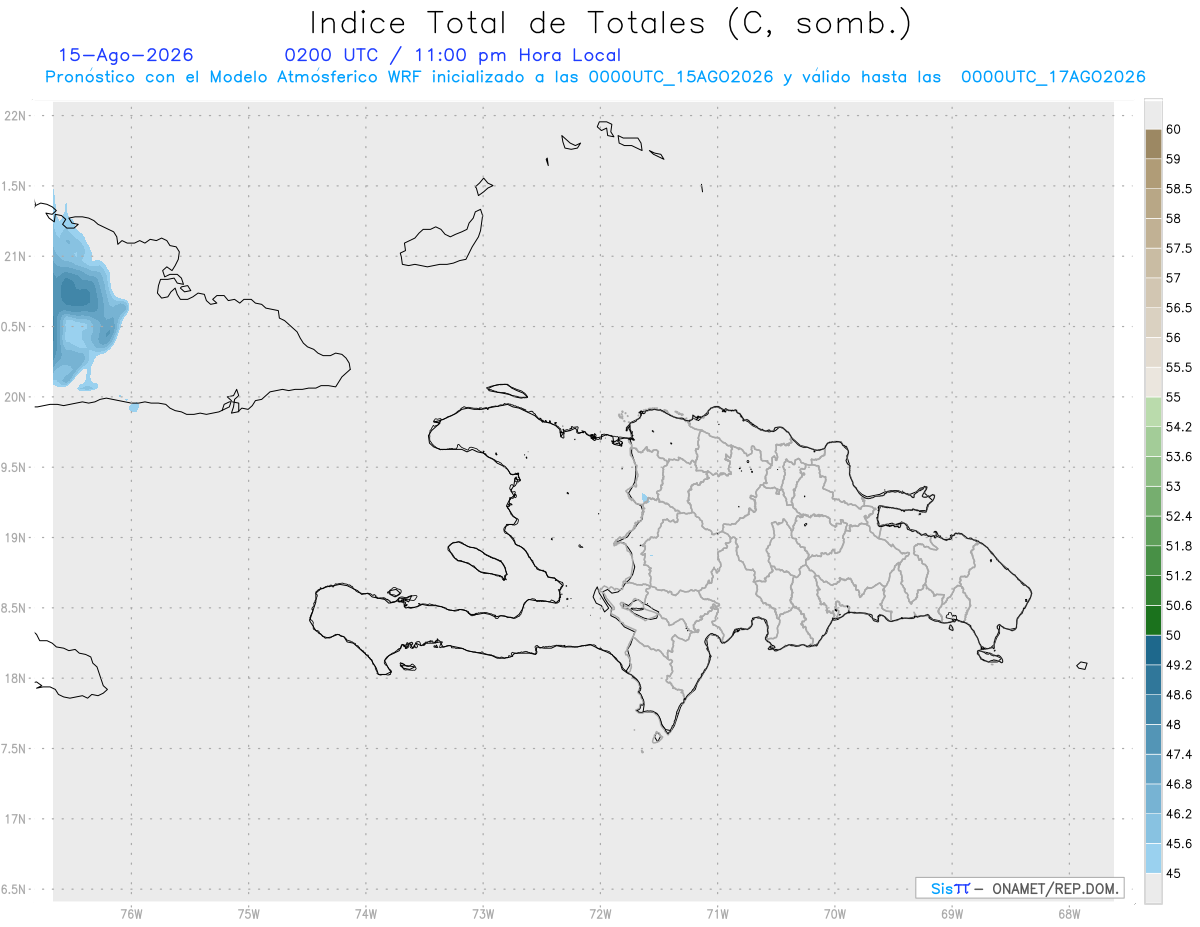Click the legend value '51.2'
Image resolution: width=1200 pixels, height=927 pixels.
click(x=1179, y=576)
